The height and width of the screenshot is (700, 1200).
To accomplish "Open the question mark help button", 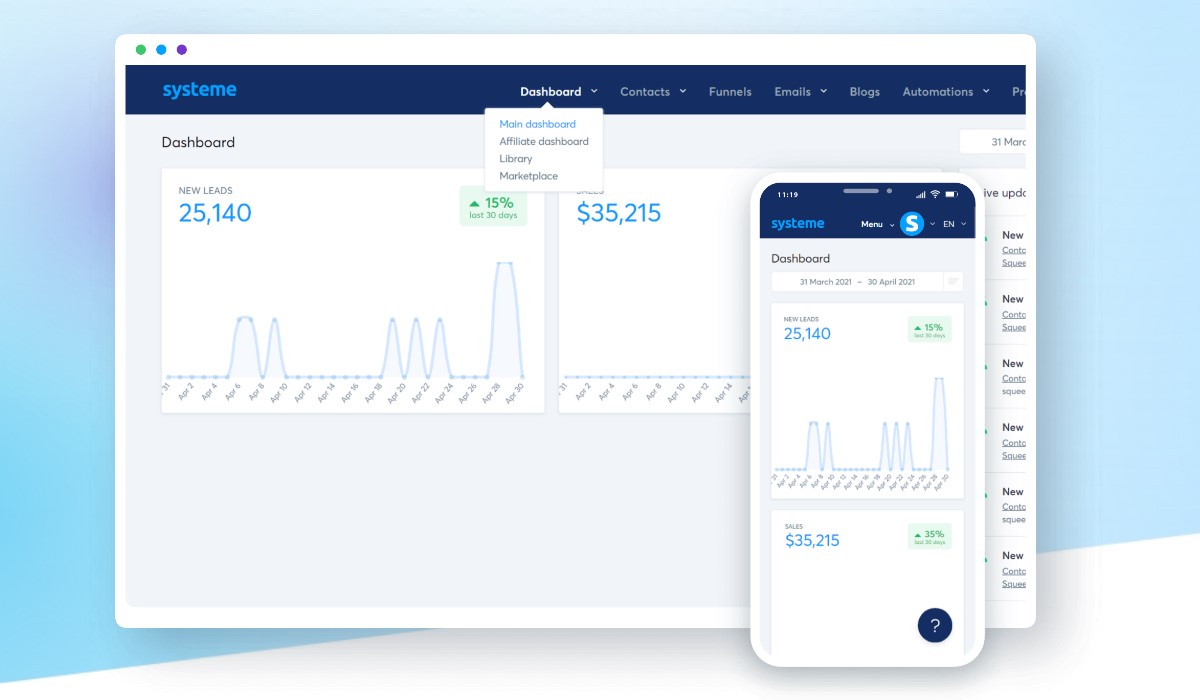I will pos(935,626).
